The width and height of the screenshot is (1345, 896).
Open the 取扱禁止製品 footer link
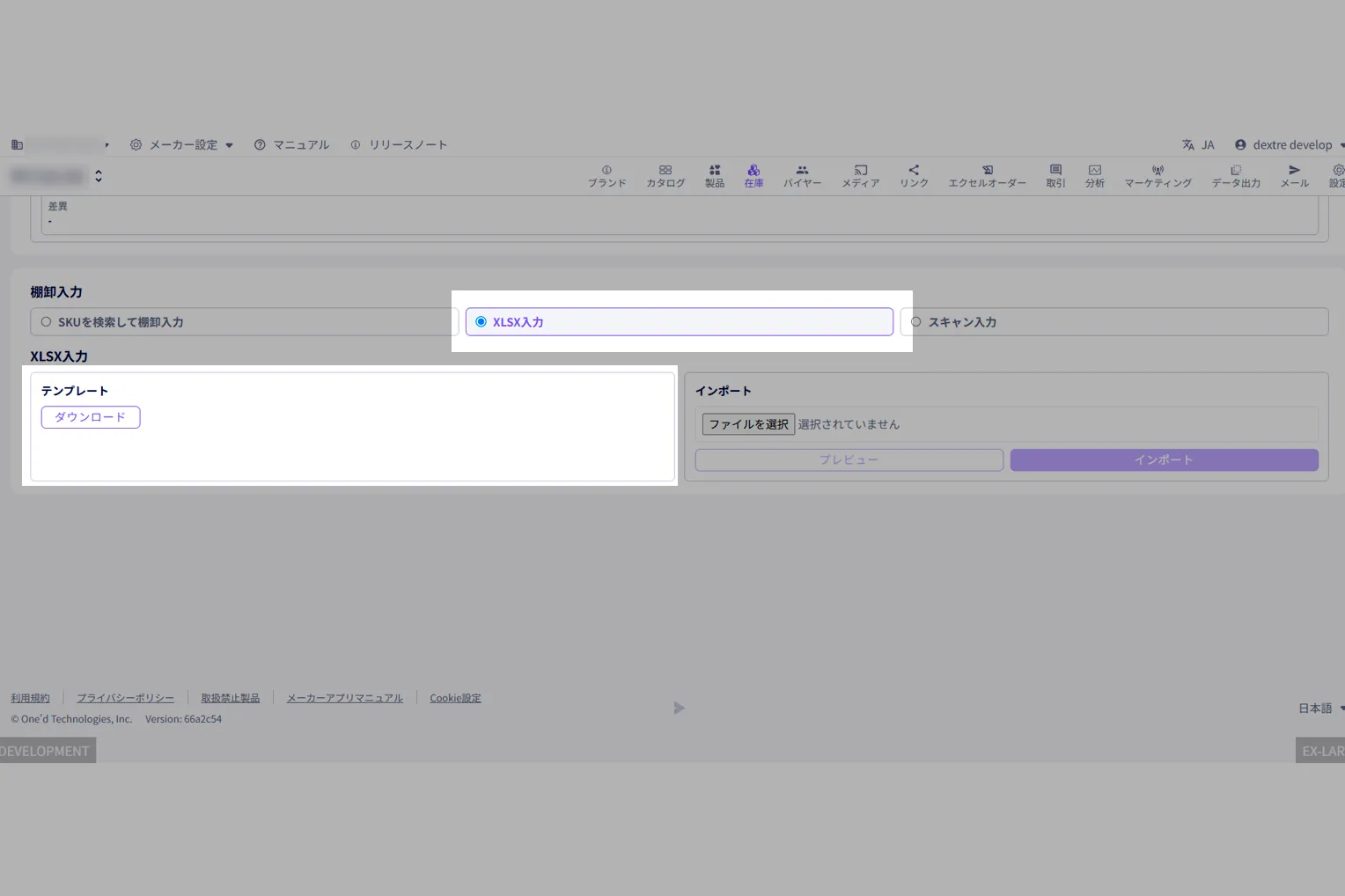231,698
